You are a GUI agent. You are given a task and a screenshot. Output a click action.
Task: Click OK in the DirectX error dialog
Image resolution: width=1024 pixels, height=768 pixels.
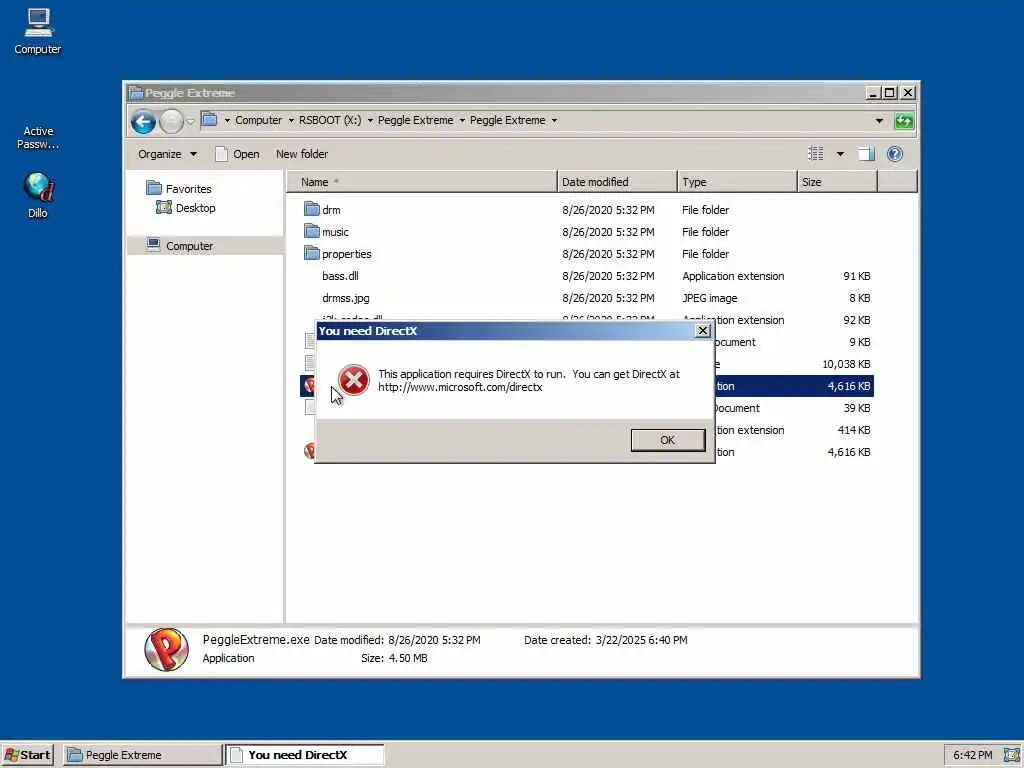coord(667,440)
